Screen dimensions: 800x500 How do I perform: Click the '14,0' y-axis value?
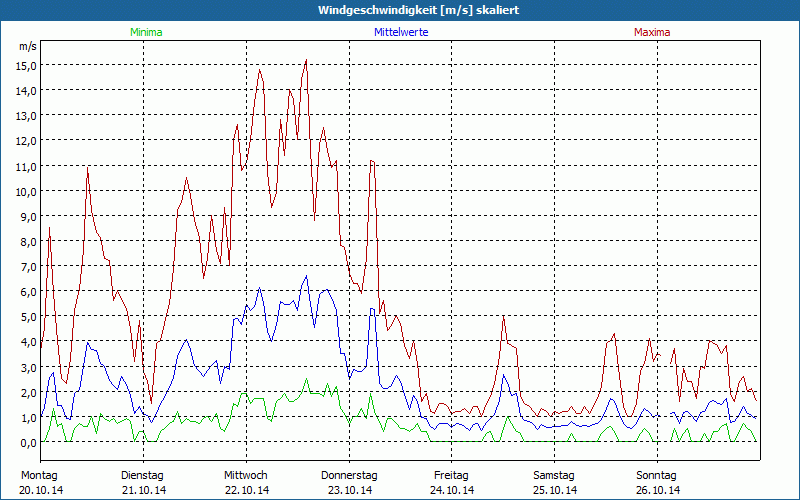click(x=28, y=91)
